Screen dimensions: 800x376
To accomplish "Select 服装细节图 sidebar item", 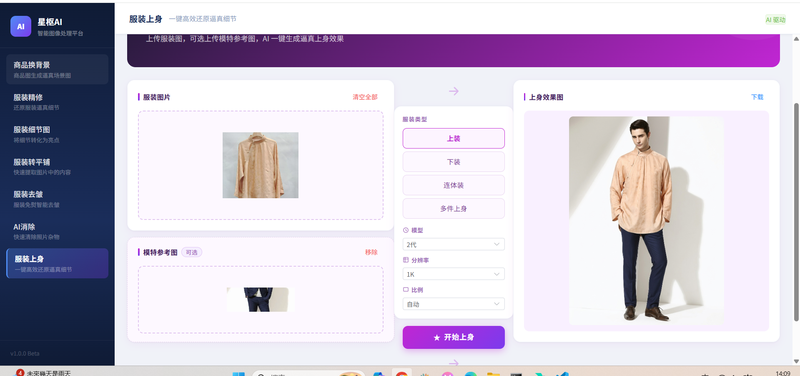I will pyautogui.click(x=57, y=134).
